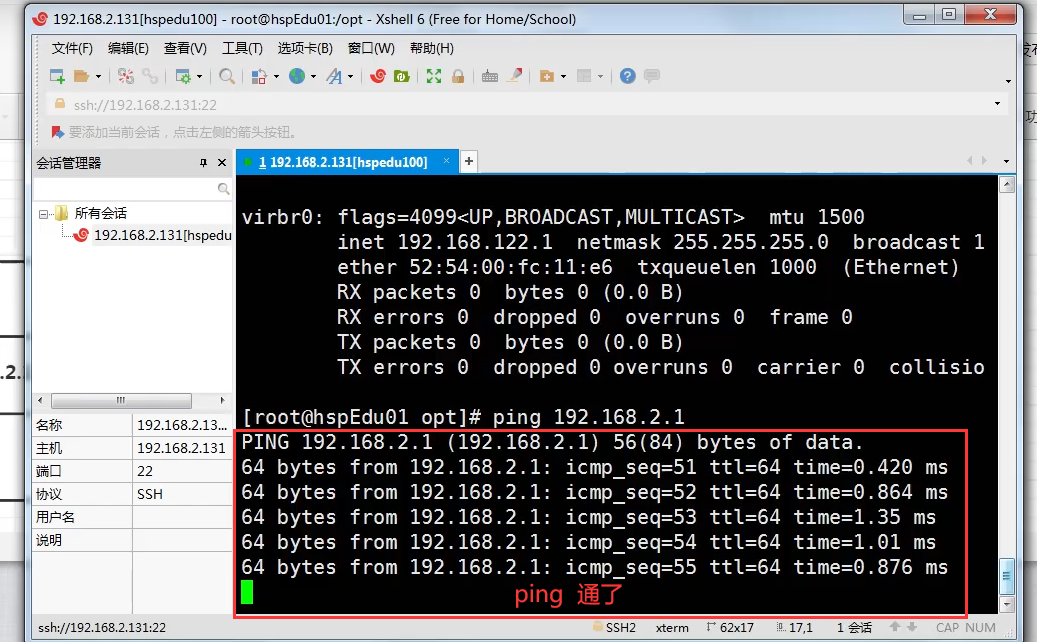Click the terminal vertical scrollbar thumb
Screen dimensions: 1037x642
1007,577
